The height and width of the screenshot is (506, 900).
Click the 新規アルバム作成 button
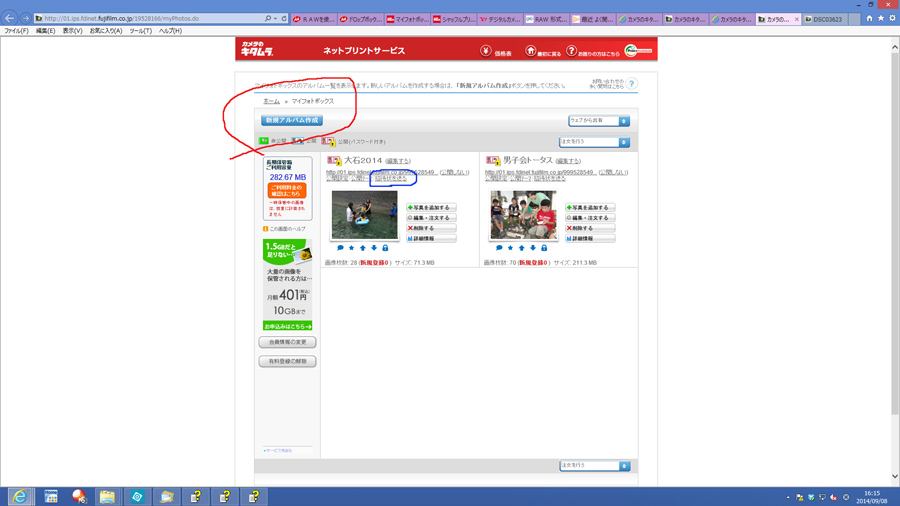coord(292,120)
